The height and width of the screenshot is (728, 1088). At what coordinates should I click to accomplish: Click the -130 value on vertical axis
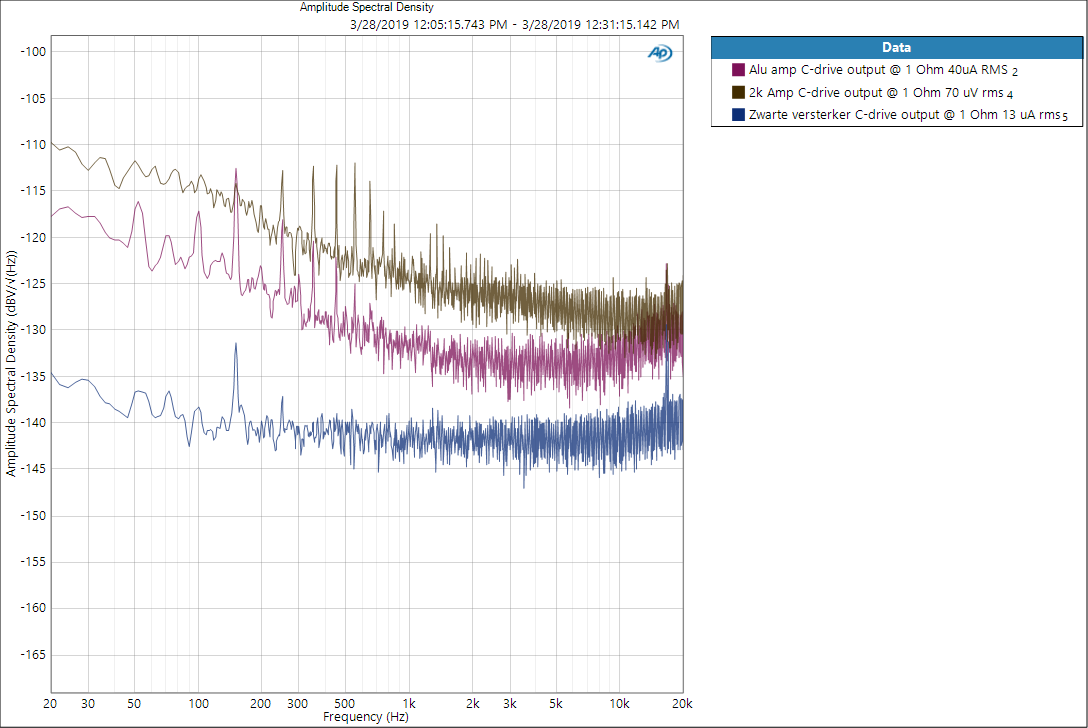(x=33, y=330)
